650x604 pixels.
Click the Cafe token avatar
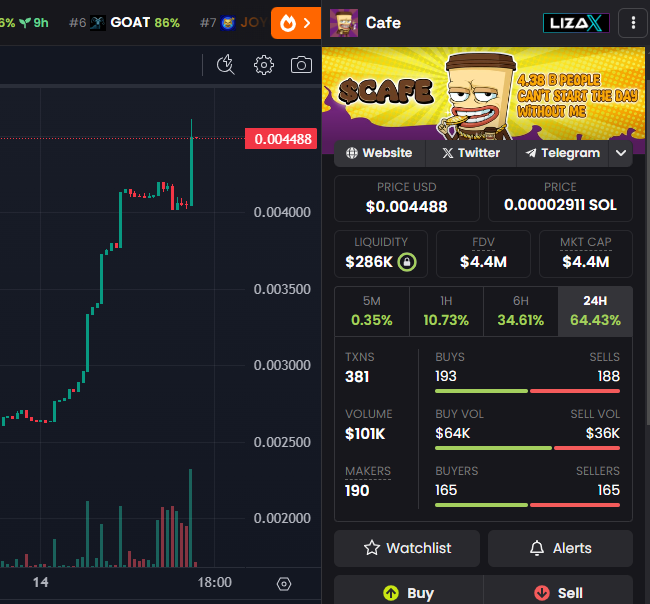coord(344,23)
